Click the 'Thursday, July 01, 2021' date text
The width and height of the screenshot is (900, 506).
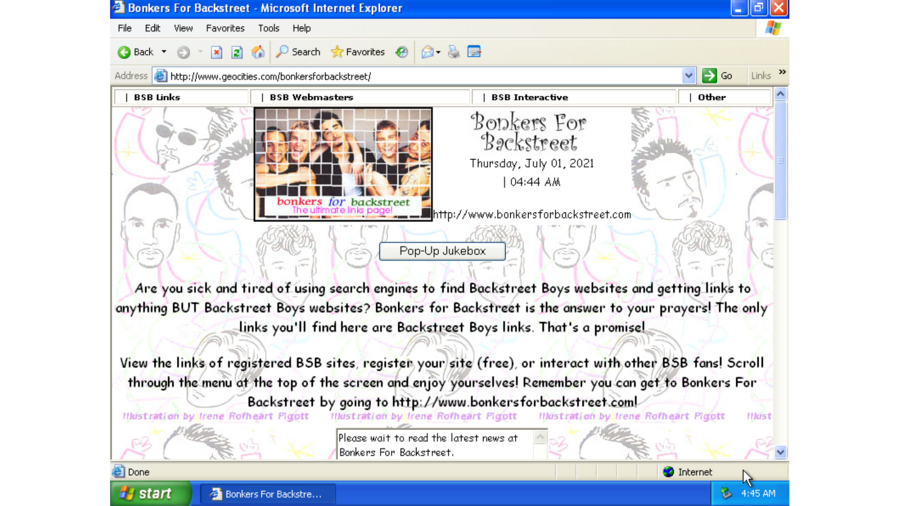(x=532, y=164)
